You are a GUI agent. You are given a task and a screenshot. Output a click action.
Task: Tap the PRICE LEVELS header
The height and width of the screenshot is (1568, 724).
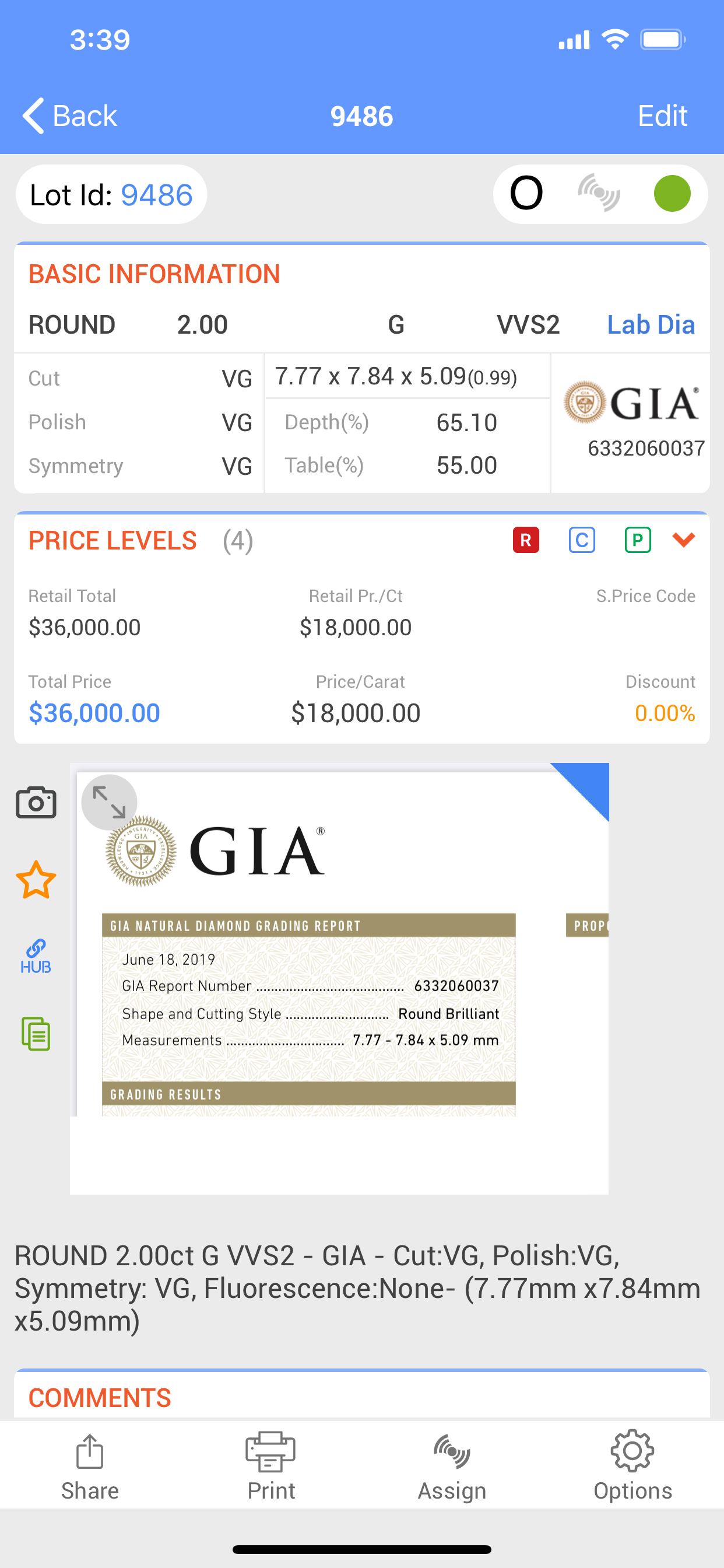pos(113,540)
